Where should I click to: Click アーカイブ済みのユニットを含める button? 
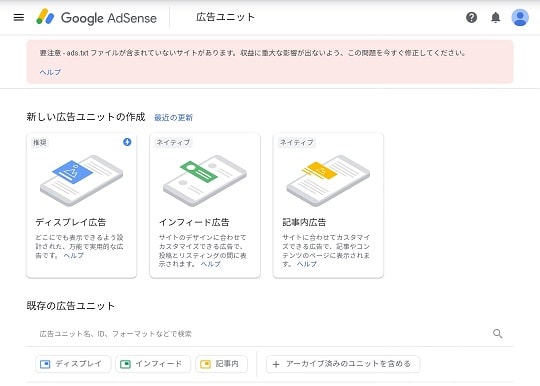click(343, 364)
